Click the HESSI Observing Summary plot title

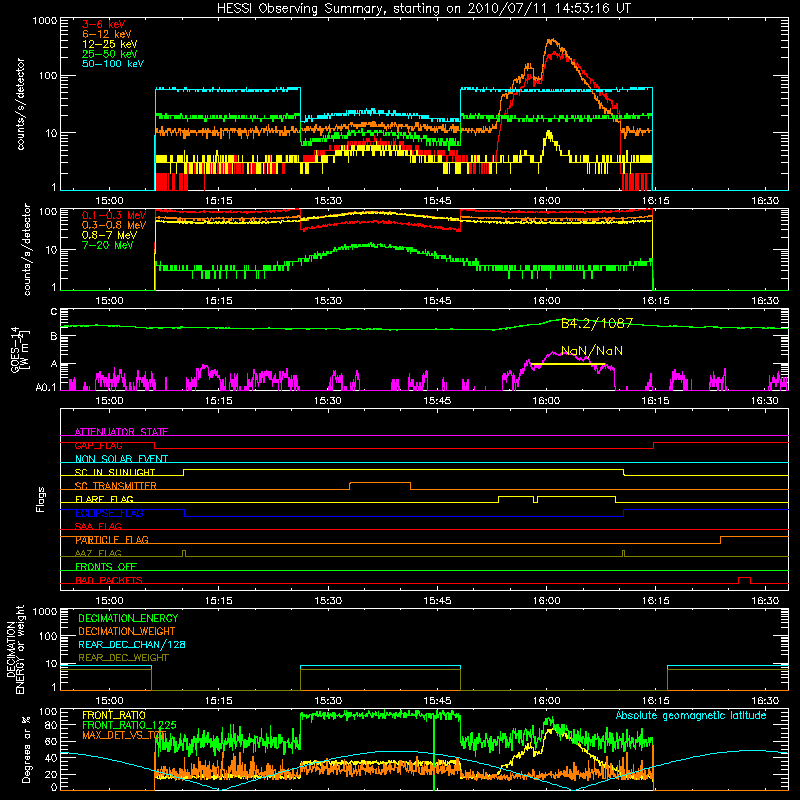click(x=423, y=9)
